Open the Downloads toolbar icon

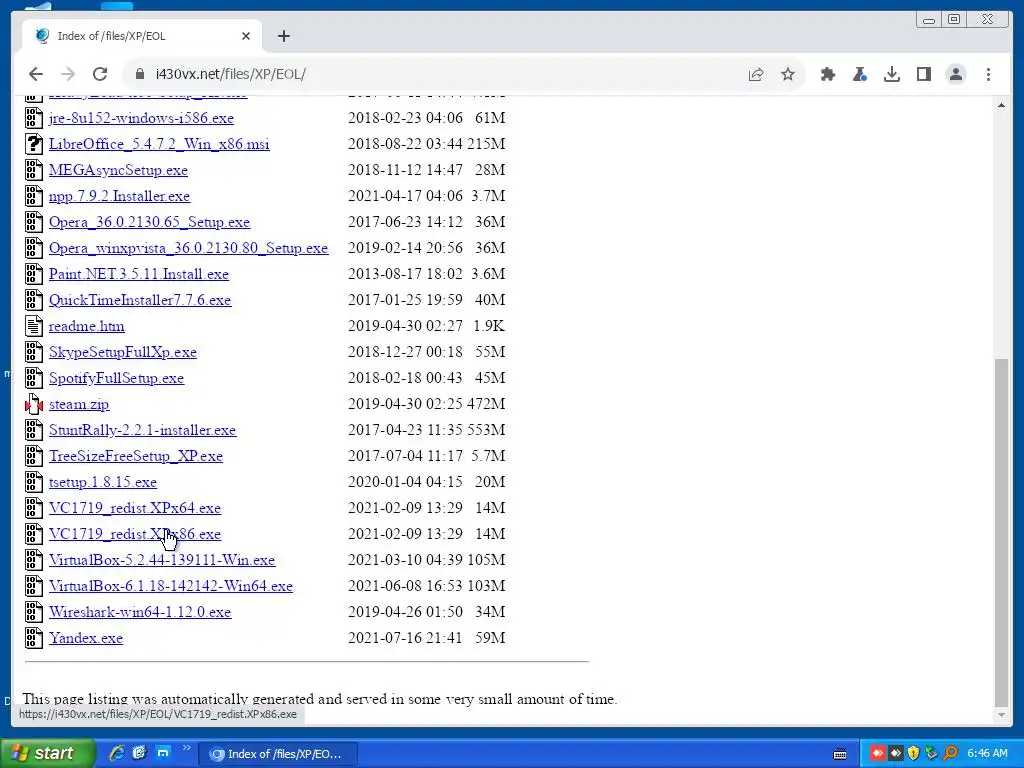point(891,74)
